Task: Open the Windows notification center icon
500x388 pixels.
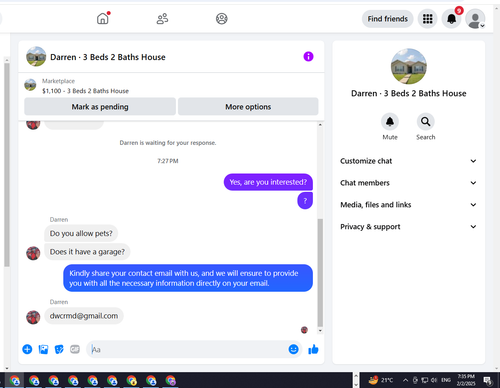Action: pyautogui.click(x=488, y=380)
